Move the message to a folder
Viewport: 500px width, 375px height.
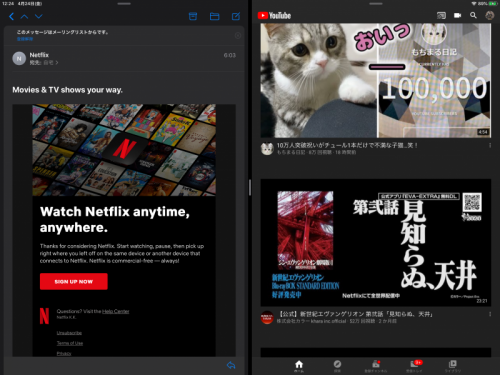coord(214,16)
